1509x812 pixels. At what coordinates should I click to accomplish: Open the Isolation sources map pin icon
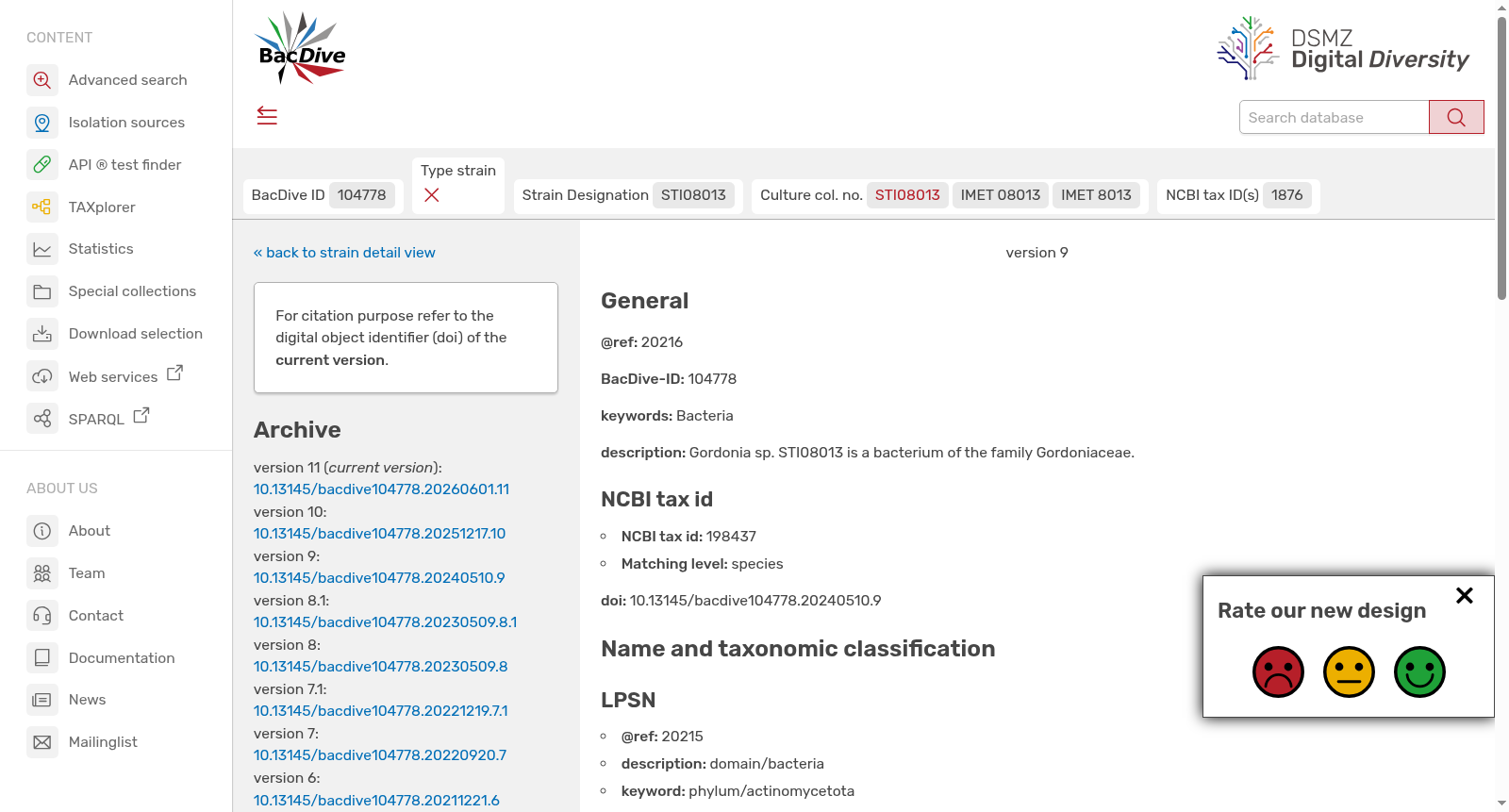pyautogui.click(x=42, y=123)
